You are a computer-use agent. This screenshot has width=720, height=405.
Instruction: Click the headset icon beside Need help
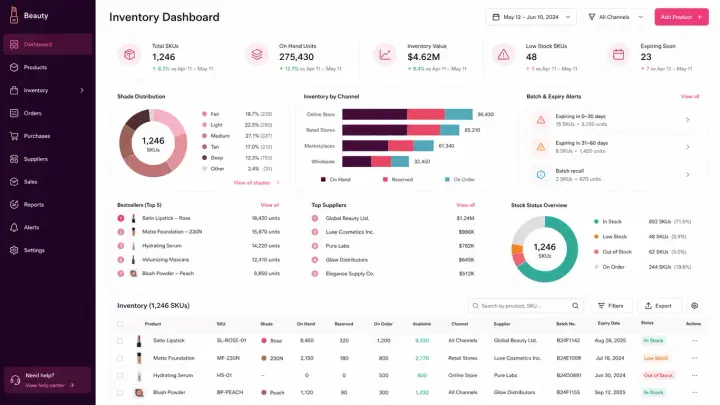click(15, 380)
